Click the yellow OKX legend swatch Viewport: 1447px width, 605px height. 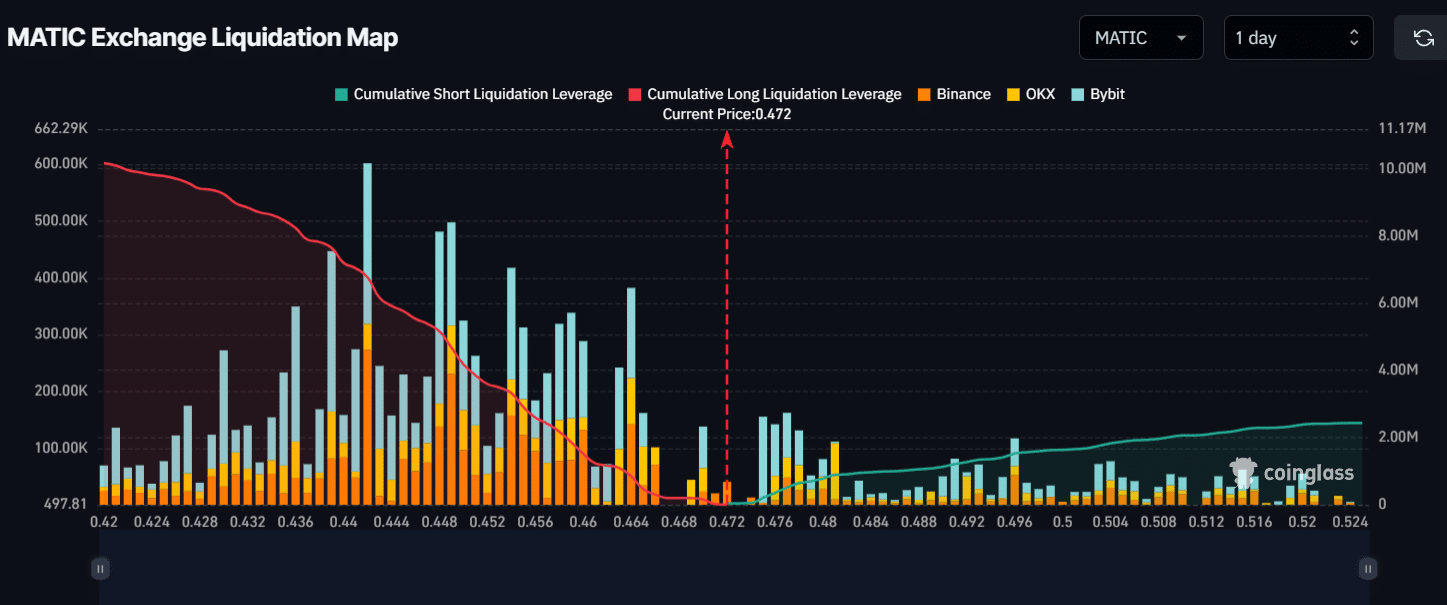click(x=1012, y=94)
